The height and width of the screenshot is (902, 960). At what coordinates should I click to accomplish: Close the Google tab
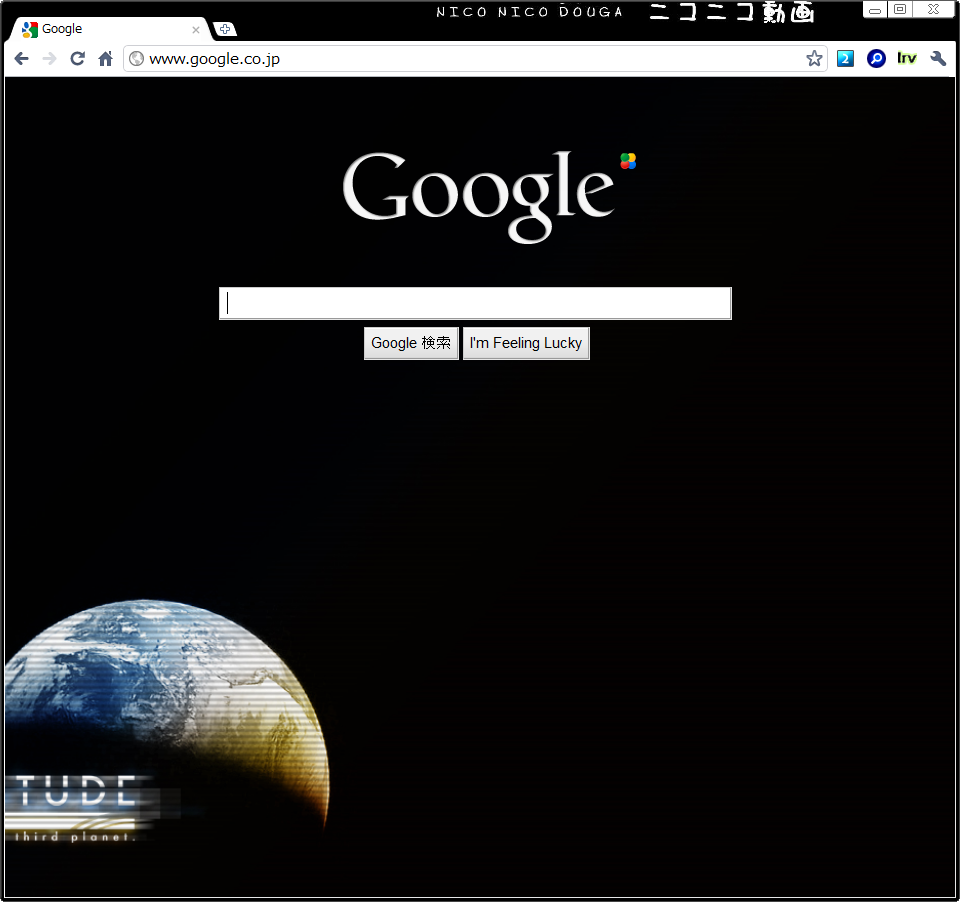click(x=196, y=29)
